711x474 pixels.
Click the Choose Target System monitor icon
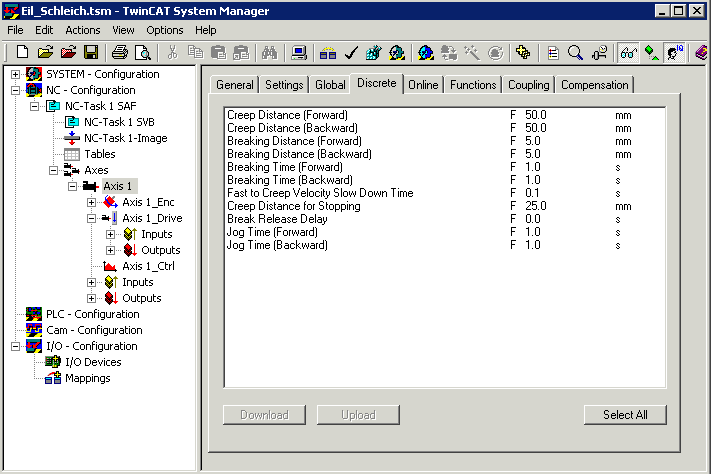click(299, 53)
